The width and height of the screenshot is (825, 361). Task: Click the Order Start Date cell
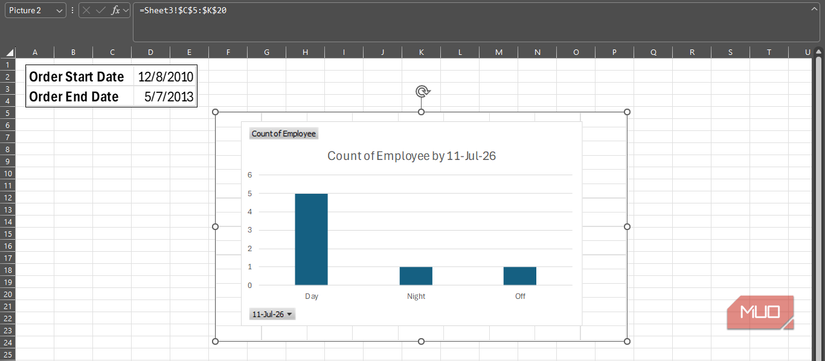coord(77,77)
